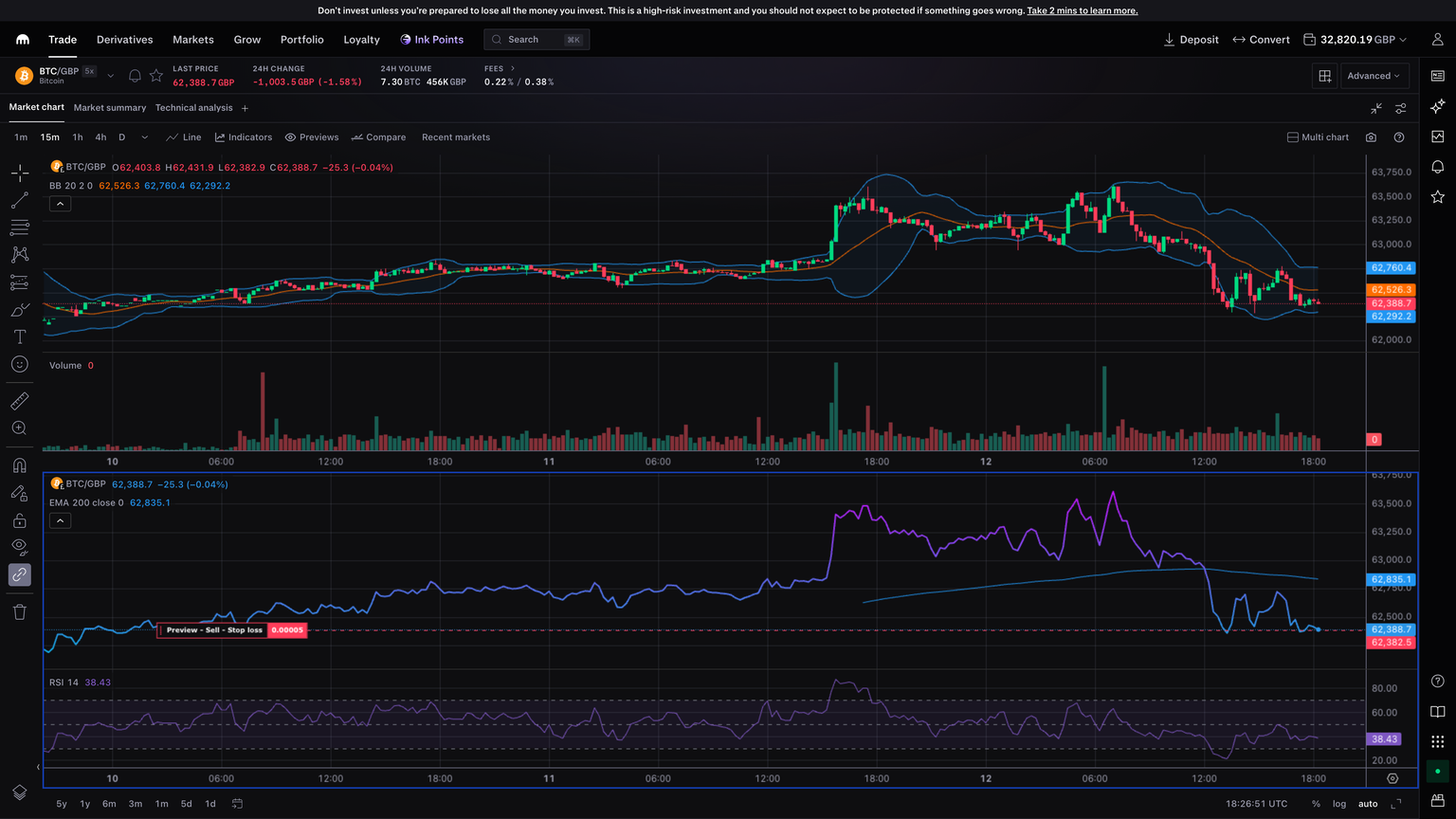Toggle auto scale
The image size is (1456, 819).
1368,804
